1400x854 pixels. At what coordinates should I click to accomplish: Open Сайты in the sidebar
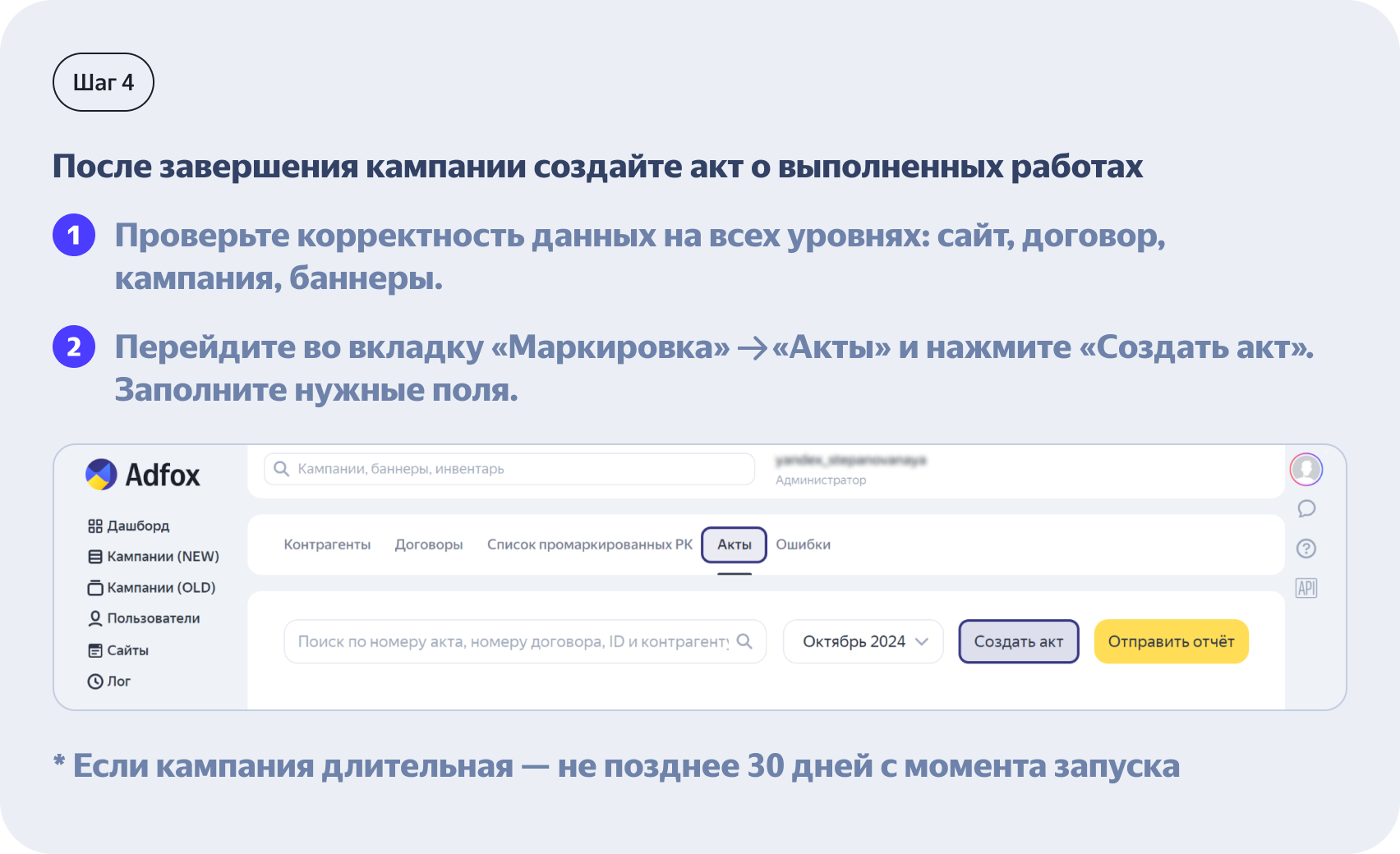pyautogui.click(x=118, y=650)
